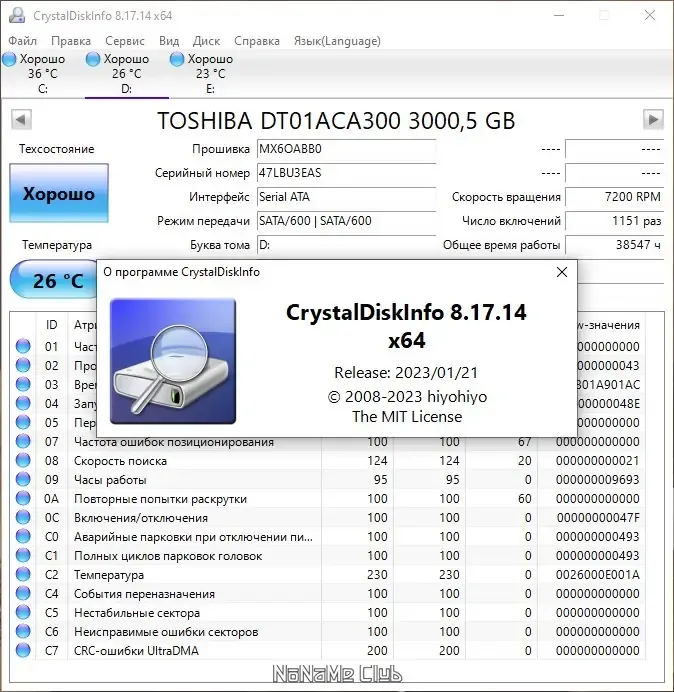The height and width of the screenshot is (692, 674).
Task: Click status dot for attribute 05
Action: pyautogui.click(x=23, y=422)
